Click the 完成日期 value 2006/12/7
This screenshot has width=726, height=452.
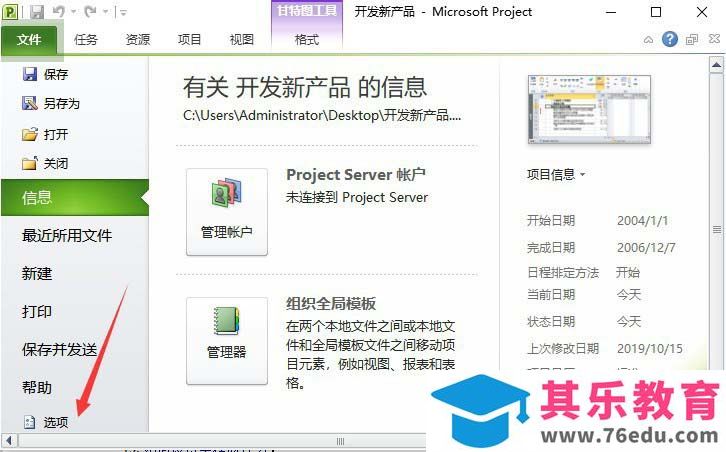click(x=646, y=248)
